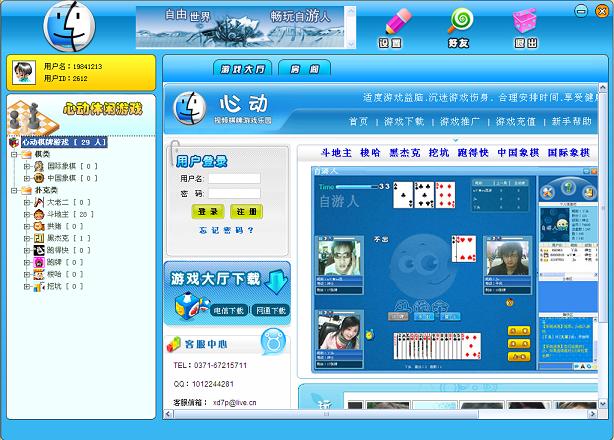
Task: Select the 大老二 game icon
Action: (39, 202)
